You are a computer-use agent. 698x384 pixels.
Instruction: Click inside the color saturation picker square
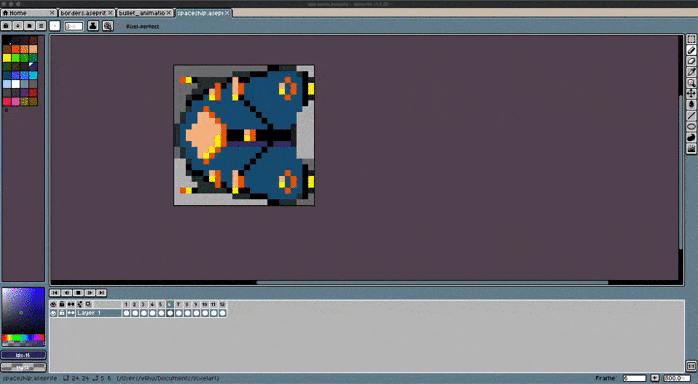click(23, 311)
